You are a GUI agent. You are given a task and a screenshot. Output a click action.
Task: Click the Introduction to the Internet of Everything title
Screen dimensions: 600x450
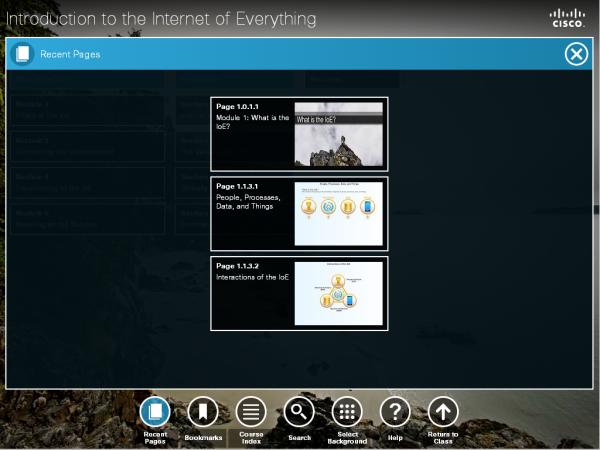(x=161, y=18)
